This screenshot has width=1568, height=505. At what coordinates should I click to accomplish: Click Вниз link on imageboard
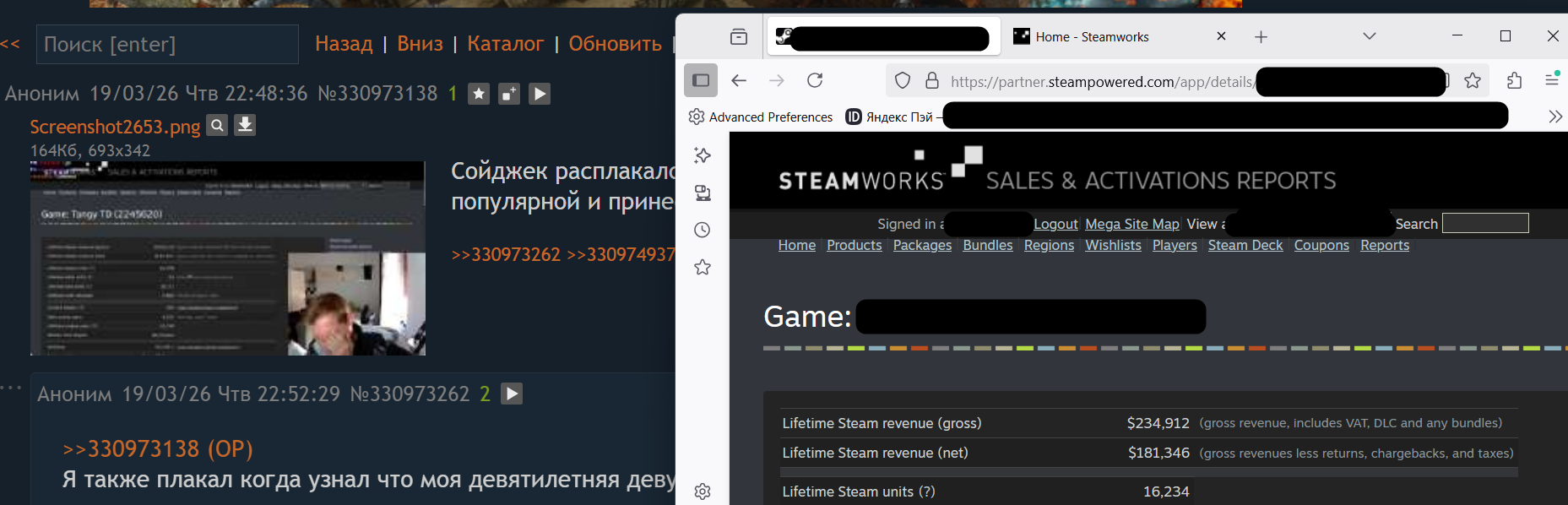420,44
